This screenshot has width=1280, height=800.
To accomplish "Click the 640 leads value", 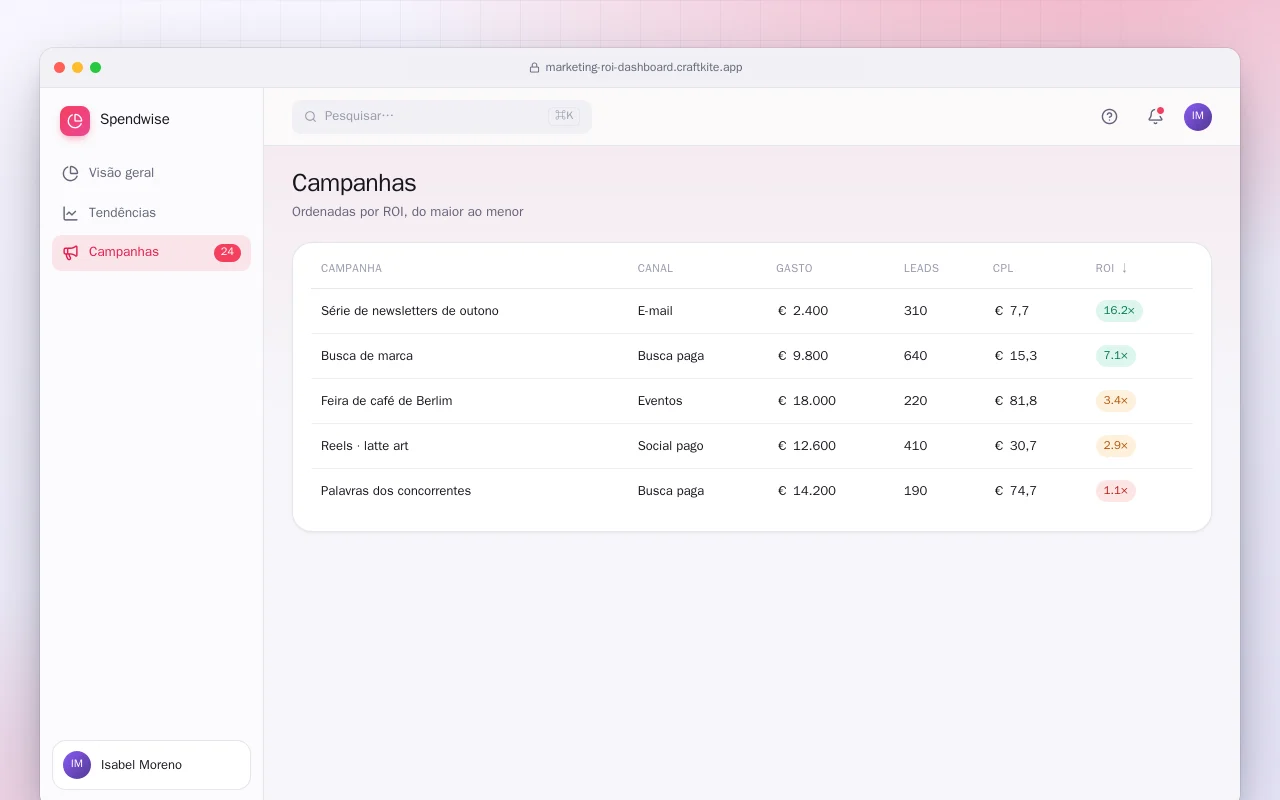I will [x=916, y=356].
